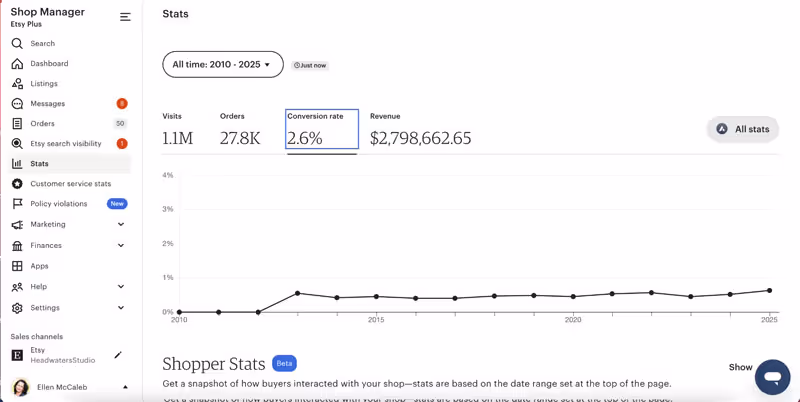The image size is (800, 402).
Task: Expand the Settings section
Action: tap(121, 308)
